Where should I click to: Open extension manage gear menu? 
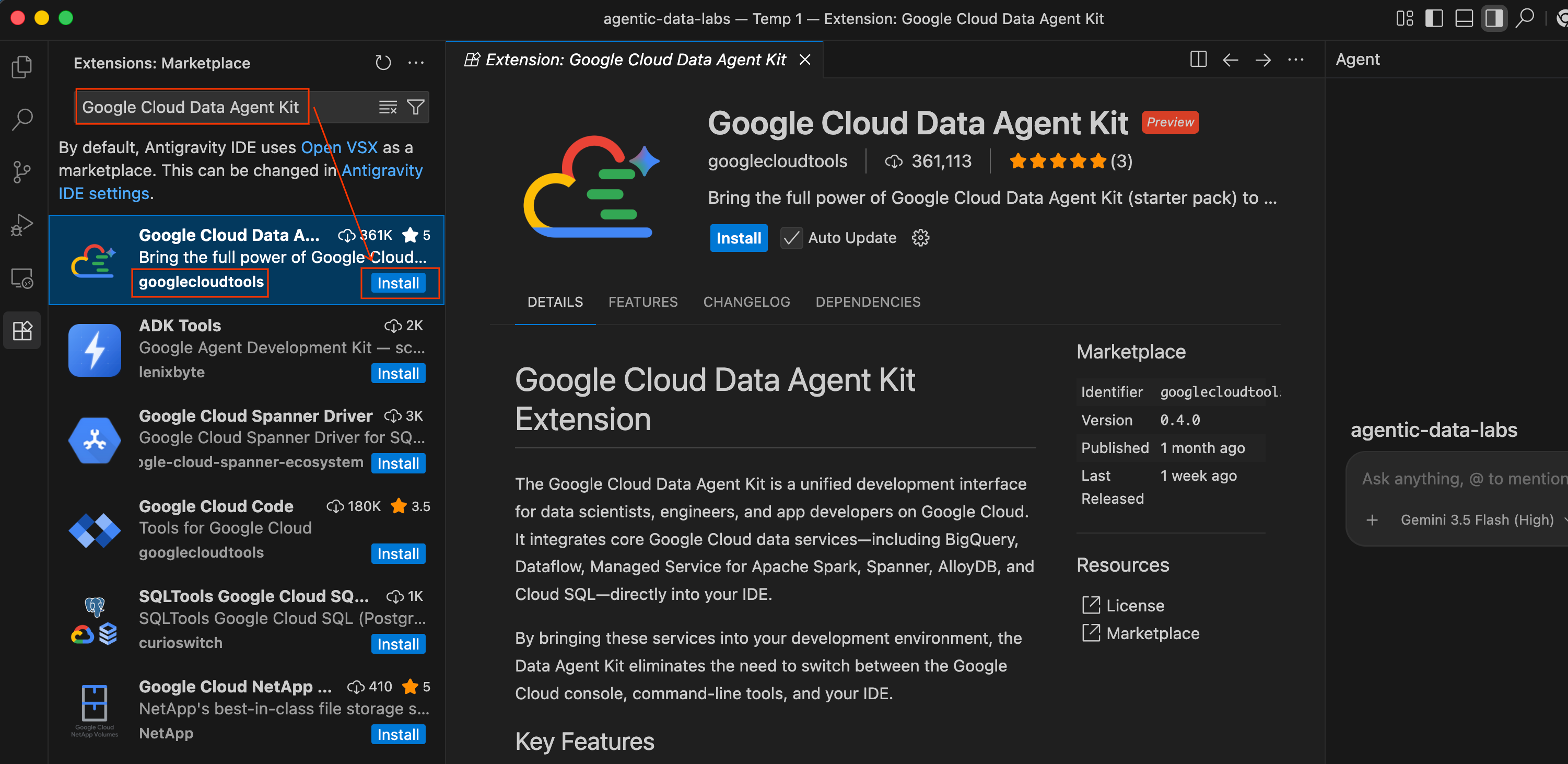point(920,238)
